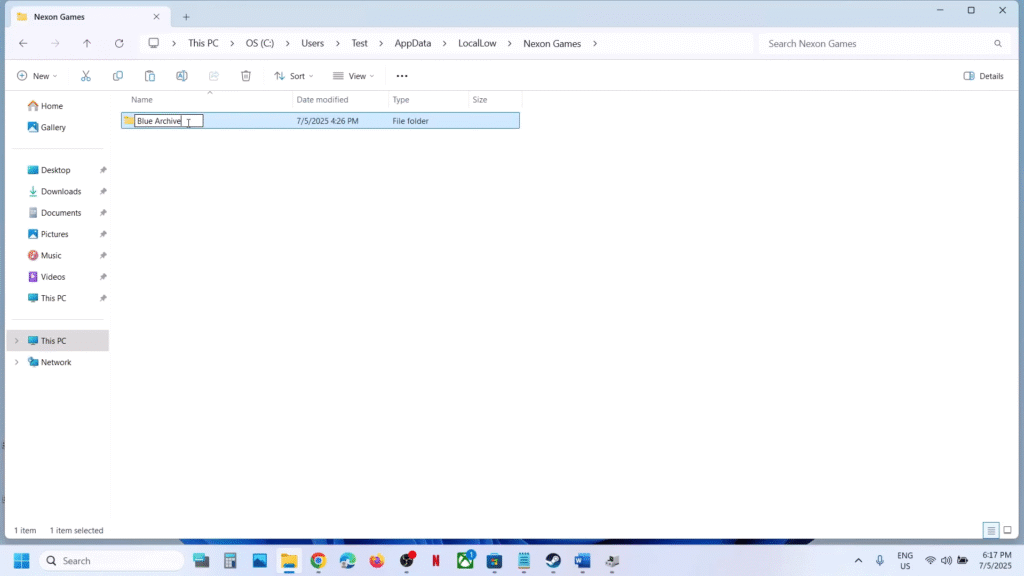Navigate to AppData breadcrumb
This screenshot has width=1024, height=576.
[413, 43]
